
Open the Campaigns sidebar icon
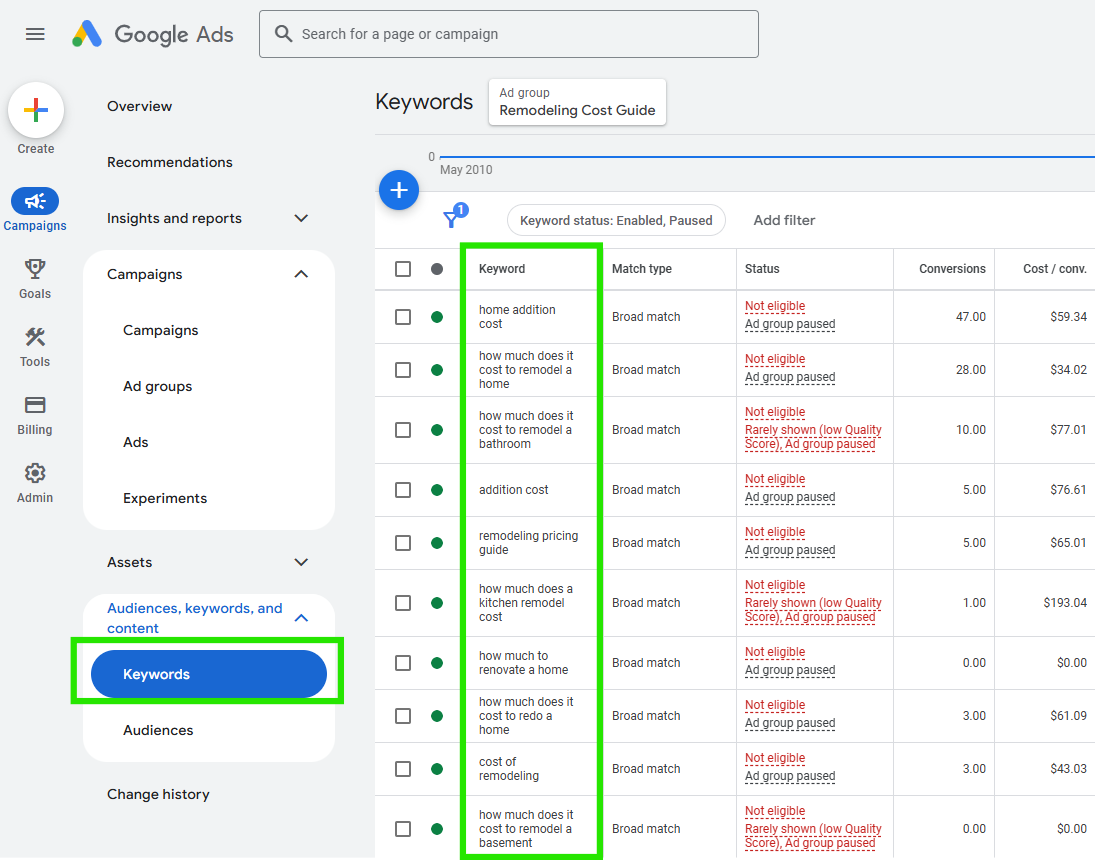coord(34,202)
